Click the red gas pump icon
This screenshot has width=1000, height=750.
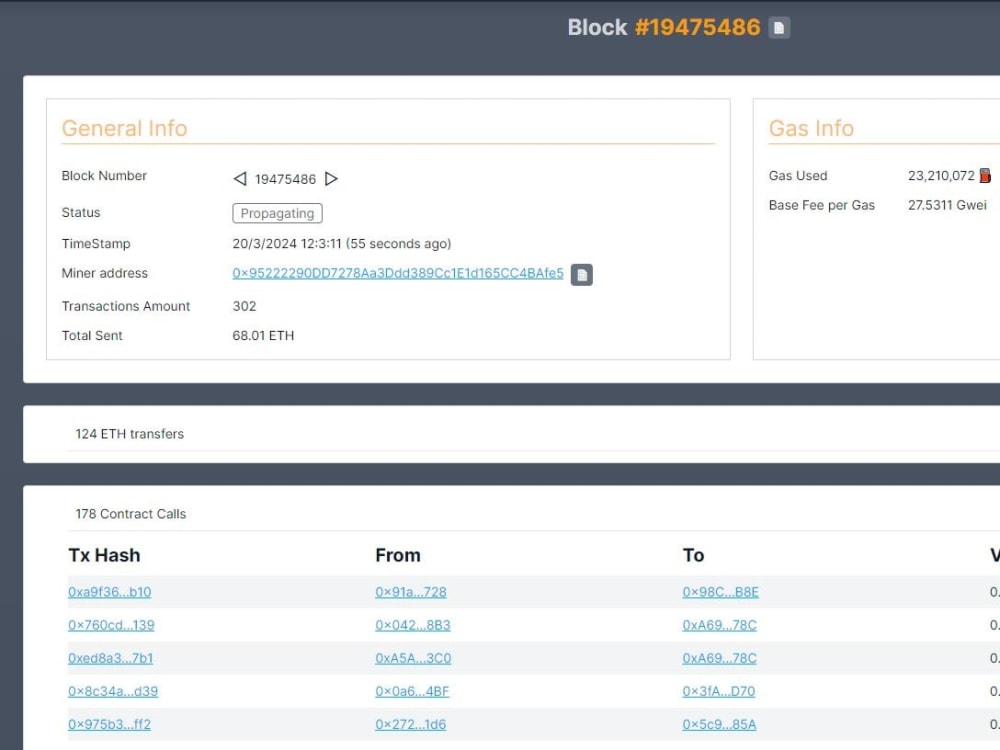(985, 175)
